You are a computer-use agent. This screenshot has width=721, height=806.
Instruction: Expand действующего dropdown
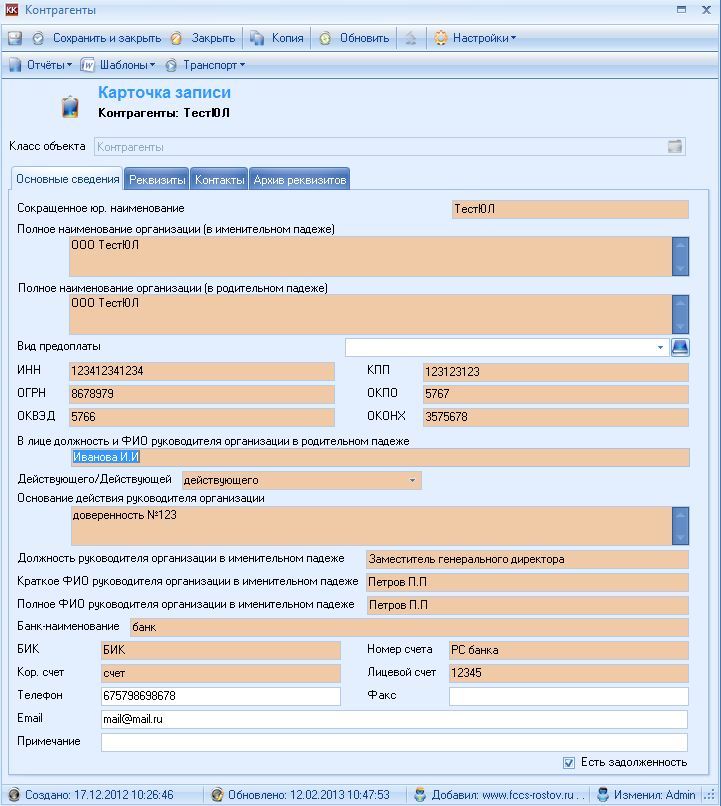click(412, 481)
